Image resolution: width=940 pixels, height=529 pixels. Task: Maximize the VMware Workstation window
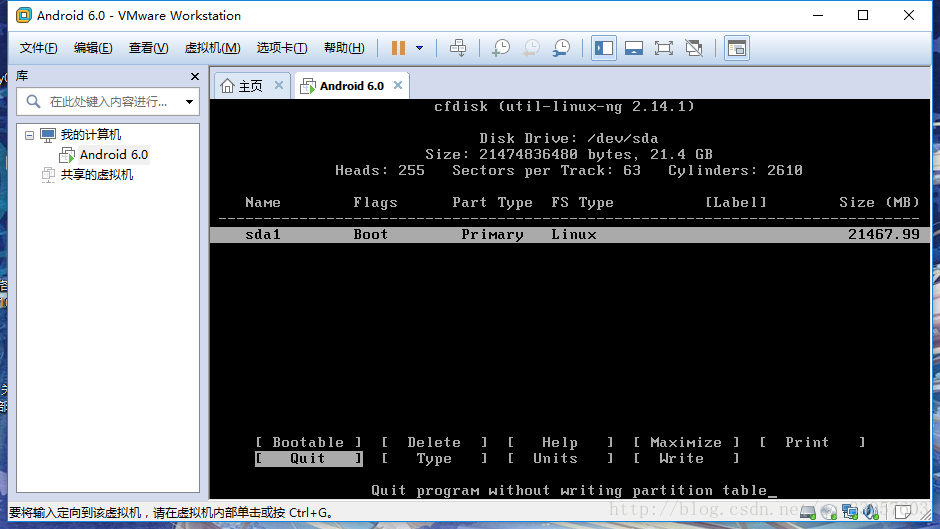point(863,15)
